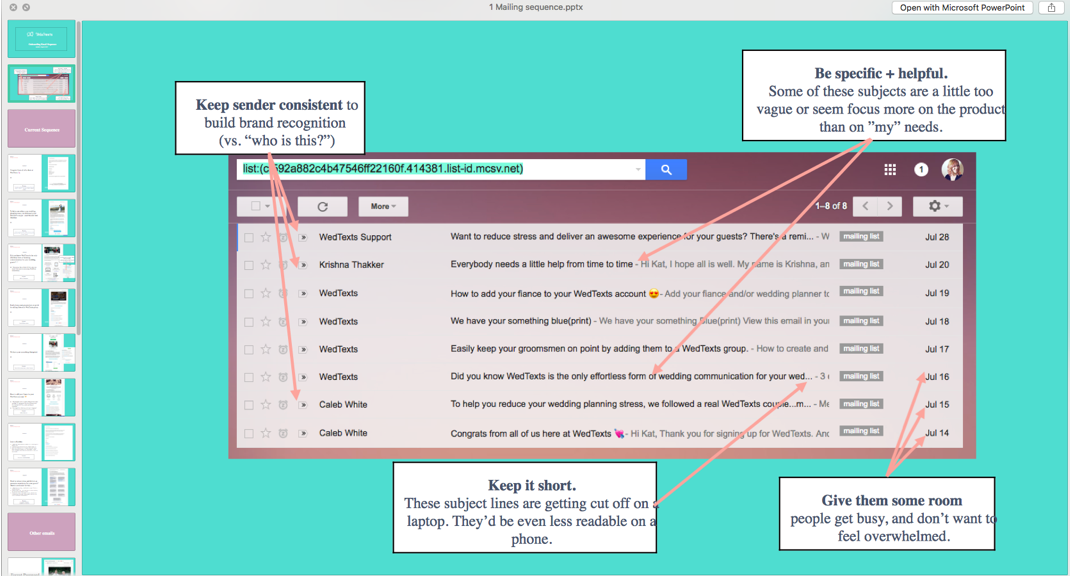Click Open with Microsoft PowerPoint button
The image size is (1070, 576).
(962, 8)
